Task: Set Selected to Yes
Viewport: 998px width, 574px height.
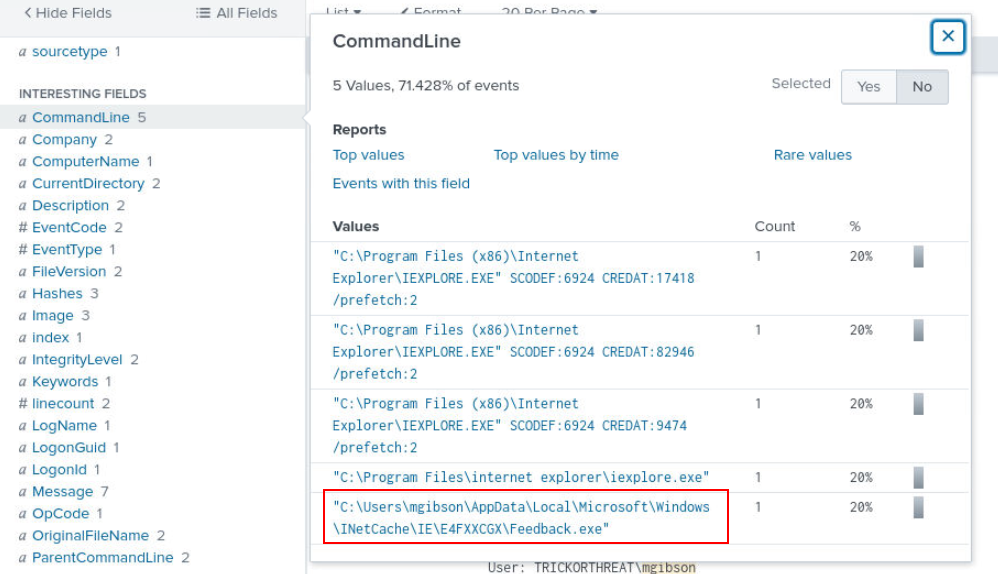Action: (868, 87)
